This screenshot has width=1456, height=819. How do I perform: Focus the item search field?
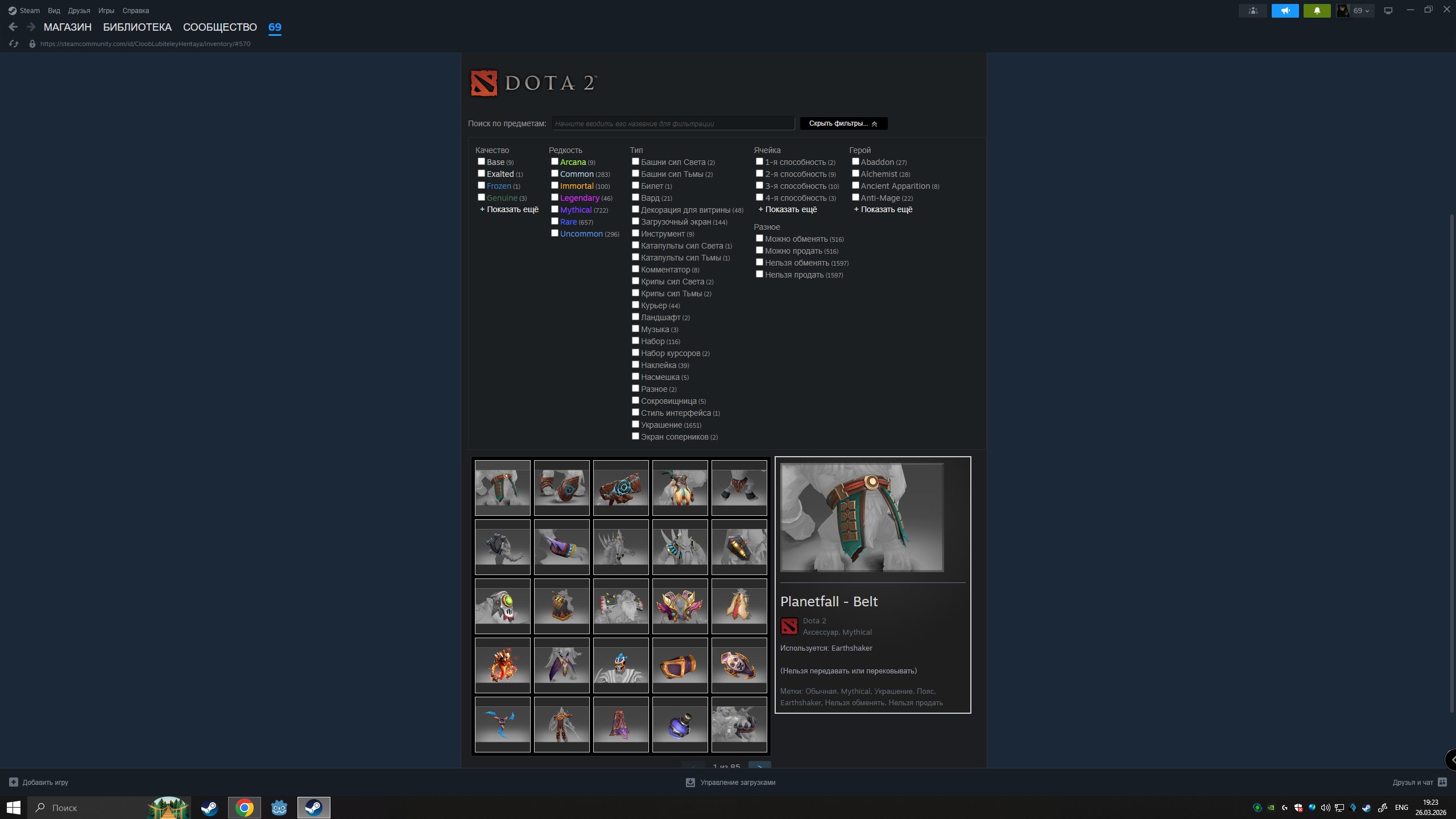click(x=673, y=123)
